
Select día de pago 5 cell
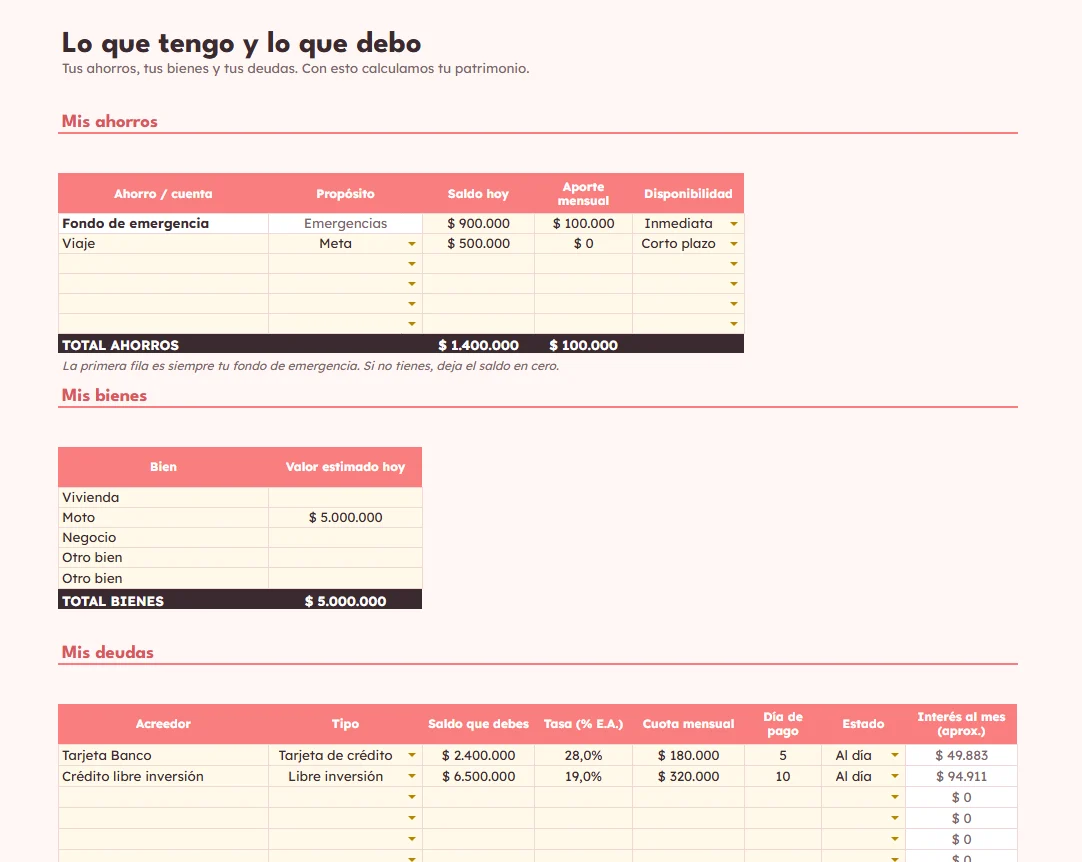[x=783, y=755]
